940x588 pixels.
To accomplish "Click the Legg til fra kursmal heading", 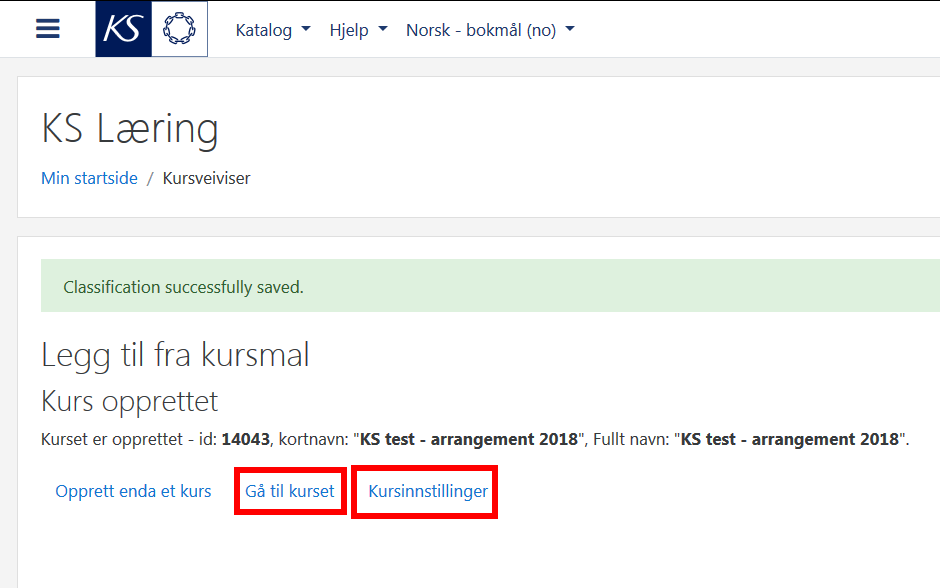I will (175, 355).
